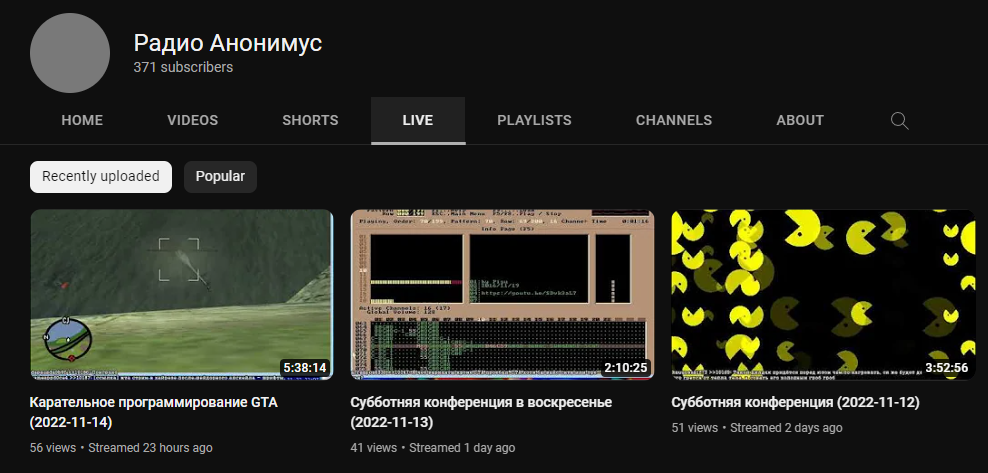Open the Pac-Man stream thumbnail
Screen dimensions: 988x473
823,294
